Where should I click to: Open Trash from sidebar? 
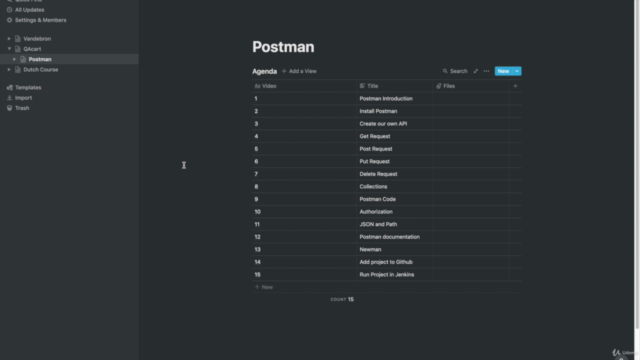(22, 108)
